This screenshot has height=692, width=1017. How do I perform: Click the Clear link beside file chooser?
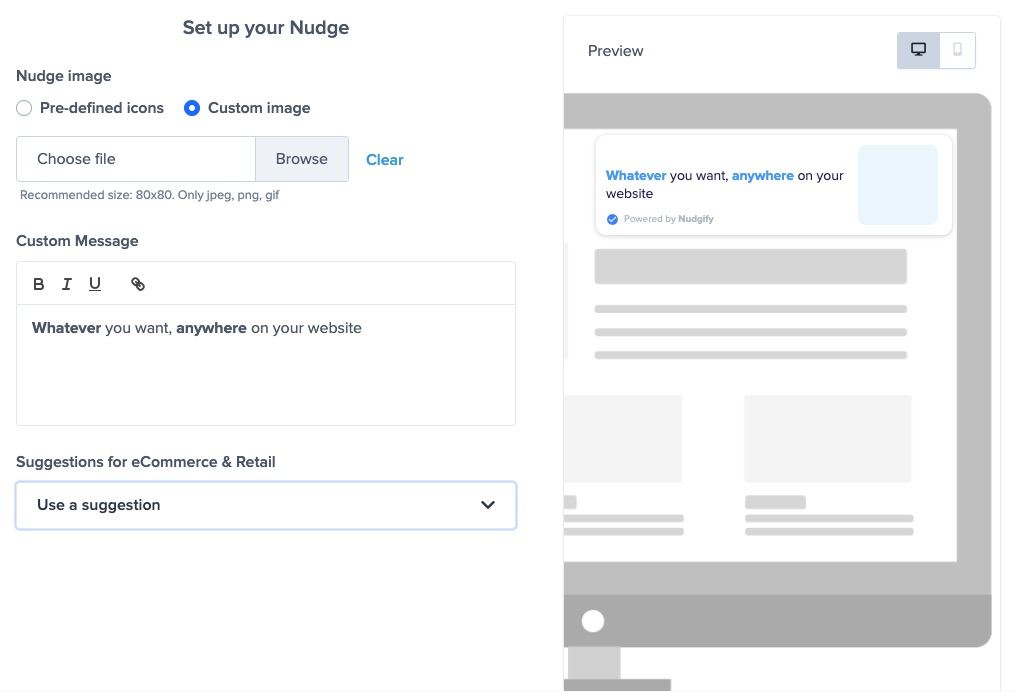[384, 160]
